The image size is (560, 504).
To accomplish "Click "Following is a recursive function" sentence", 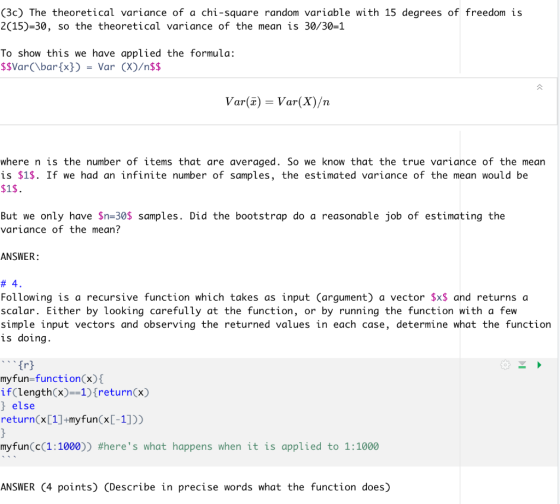I will point(264,298).
